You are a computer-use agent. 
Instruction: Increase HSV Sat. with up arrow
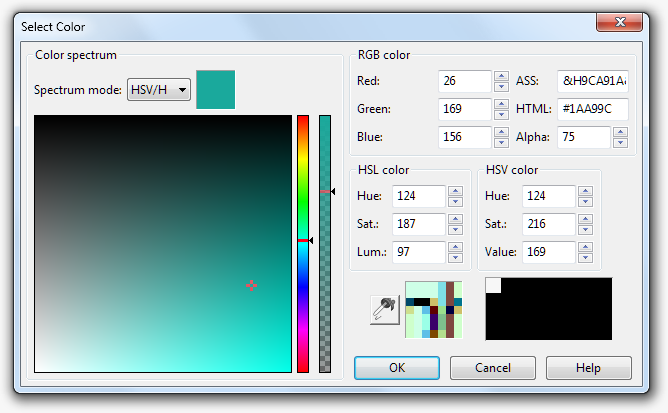(585, 219)
